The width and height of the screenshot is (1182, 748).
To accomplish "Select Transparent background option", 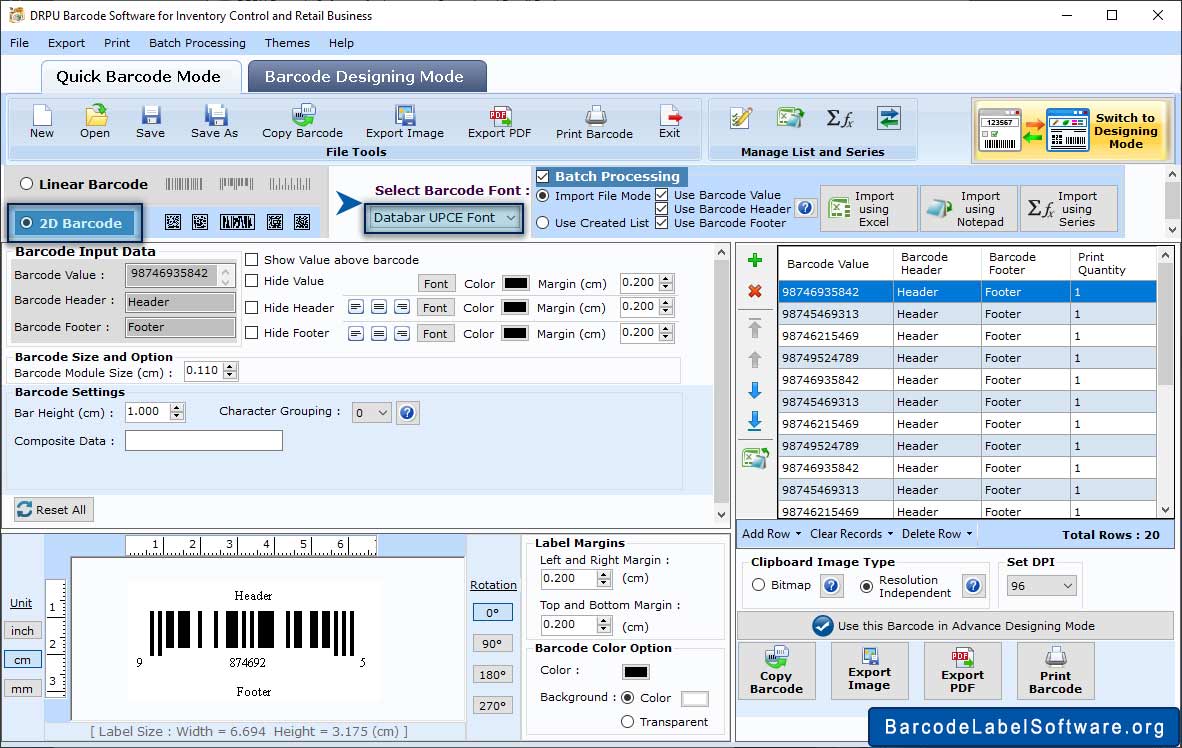I will [627, 722].
